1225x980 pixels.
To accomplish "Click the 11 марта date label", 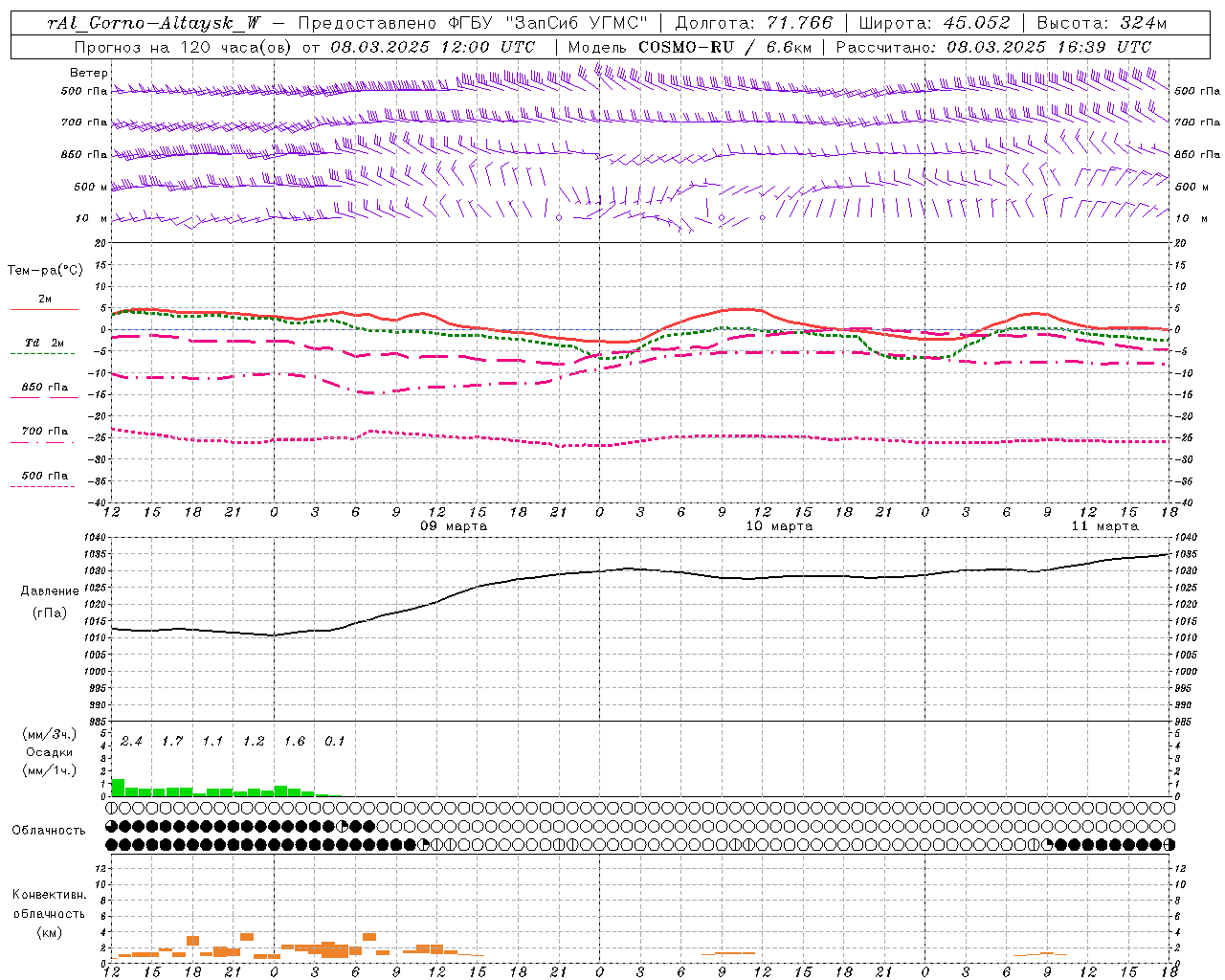I will click(1104, 526).
